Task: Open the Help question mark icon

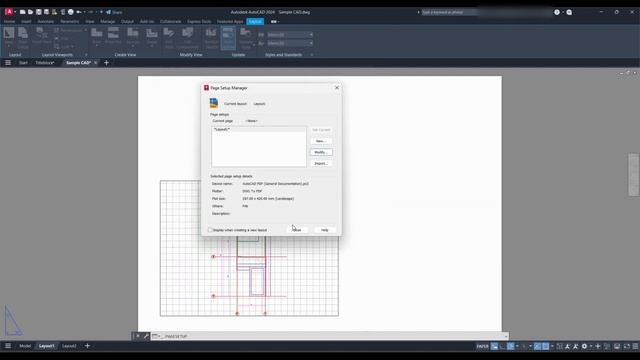Action: click(x=557, y=12)
